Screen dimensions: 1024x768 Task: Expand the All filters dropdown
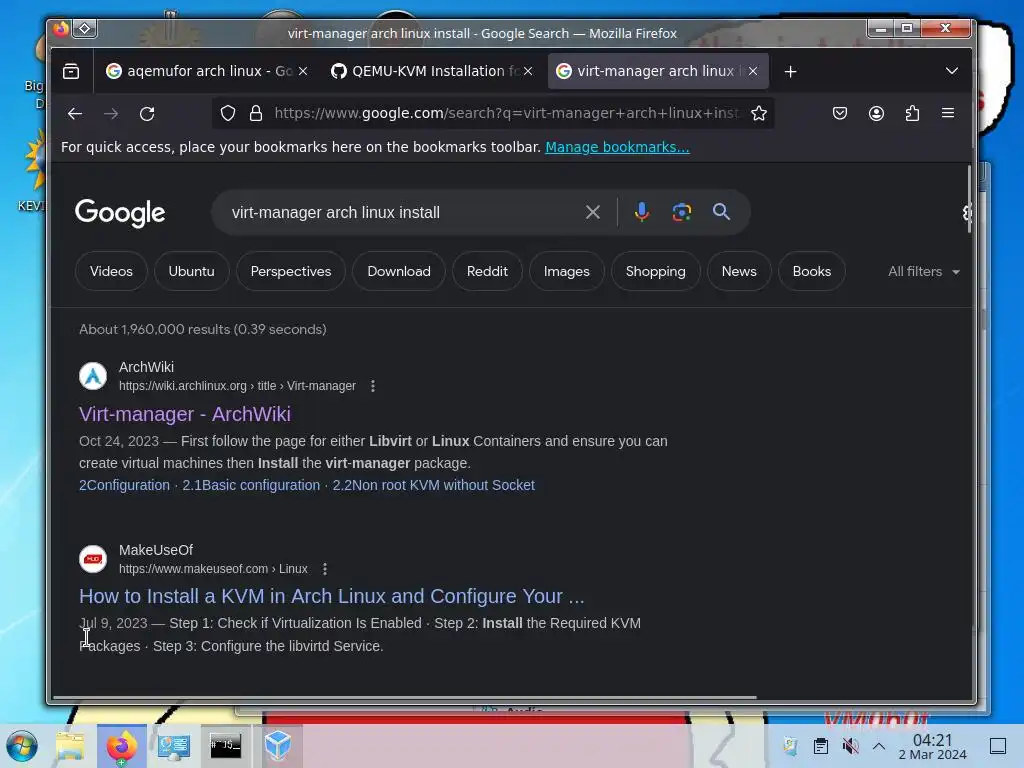point(923,272)
